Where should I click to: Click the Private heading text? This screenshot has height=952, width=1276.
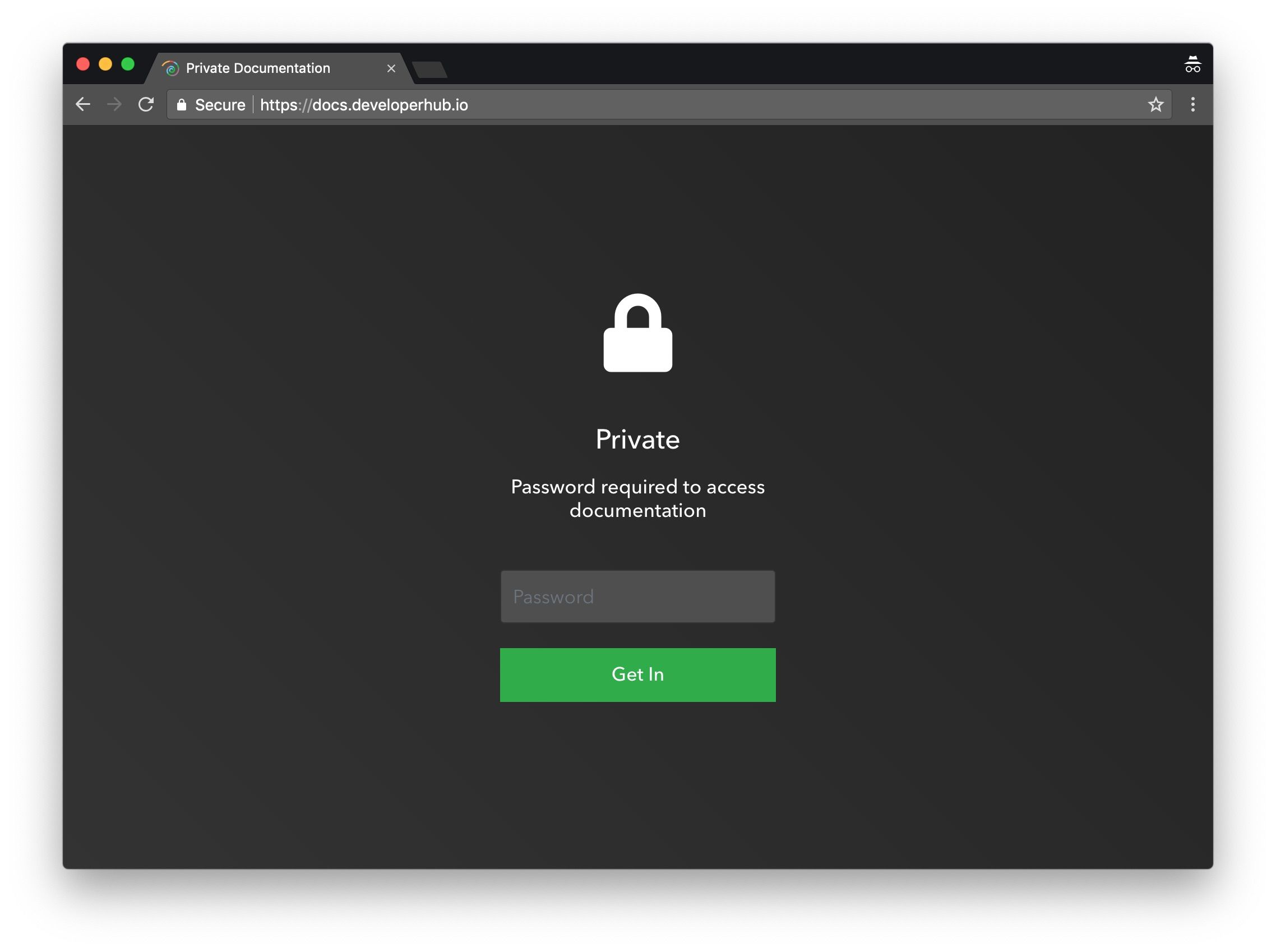point(637,440)
